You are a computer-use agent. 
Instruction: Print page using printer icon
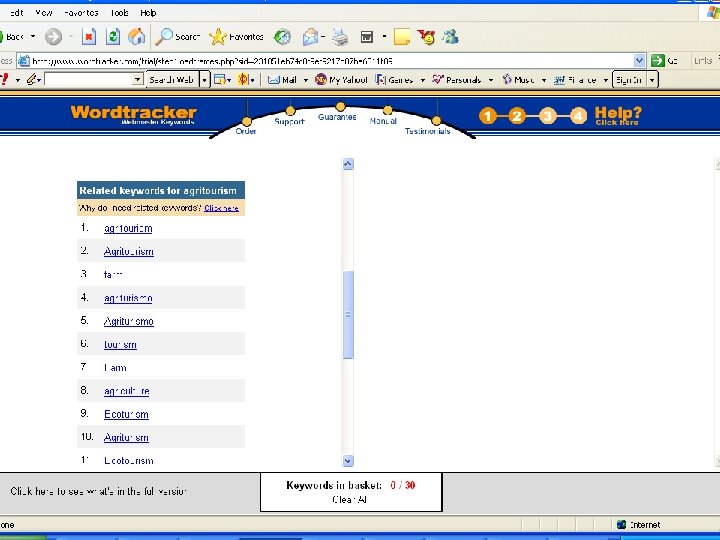tap(340, 37)
